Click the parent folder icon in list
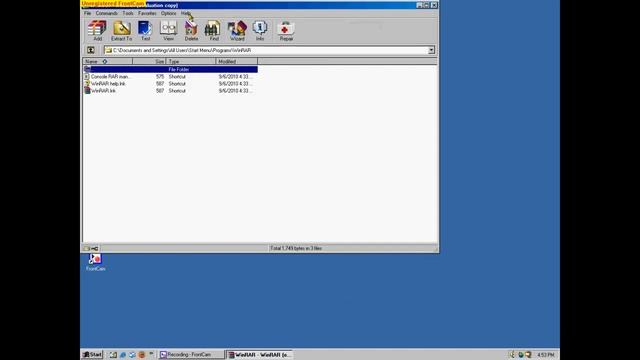 87,69
